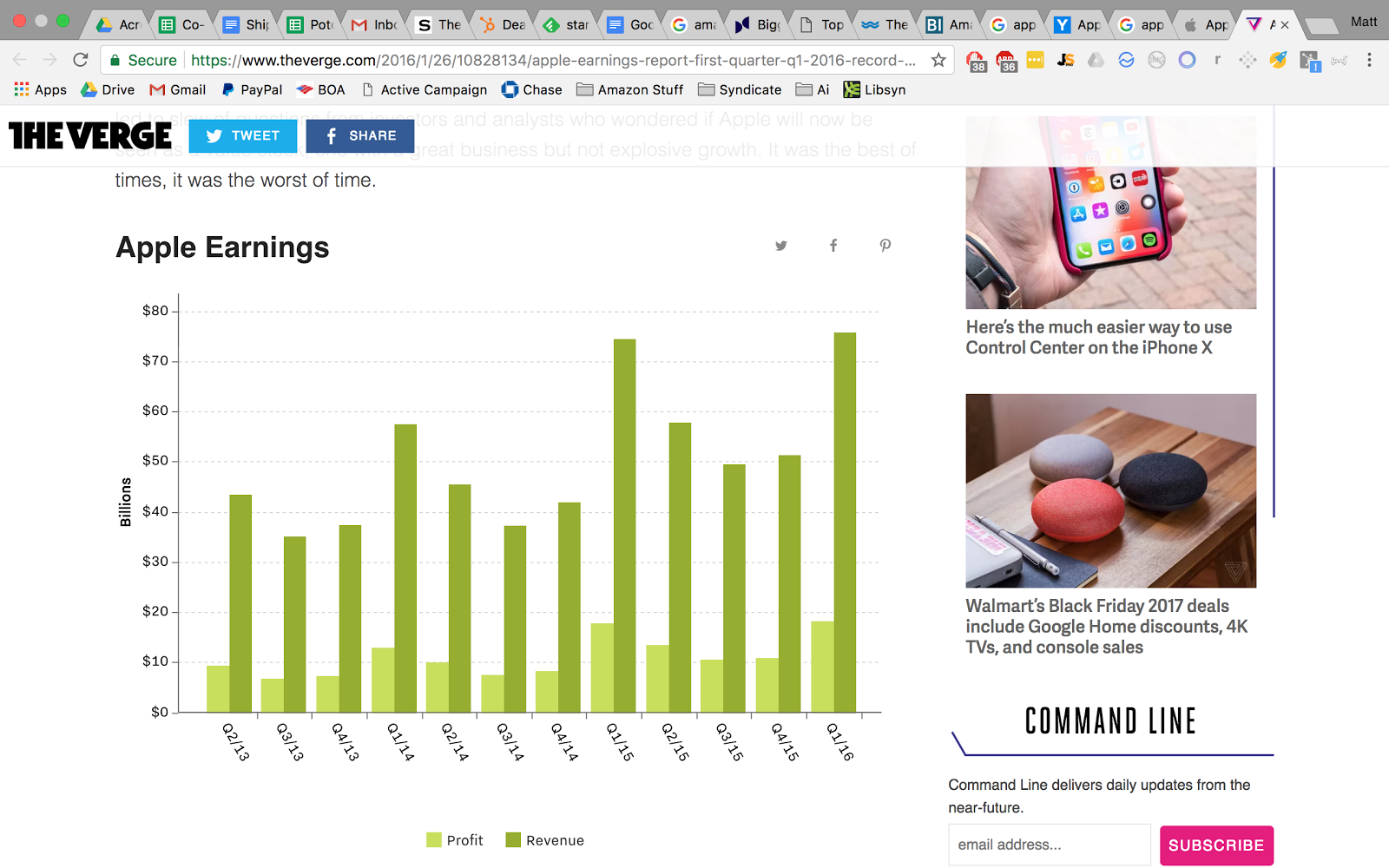Click the pink SUBSCRIBE button
Image resolution: width=1389 pixels, height=868 pixels.
click(1216, 845)
